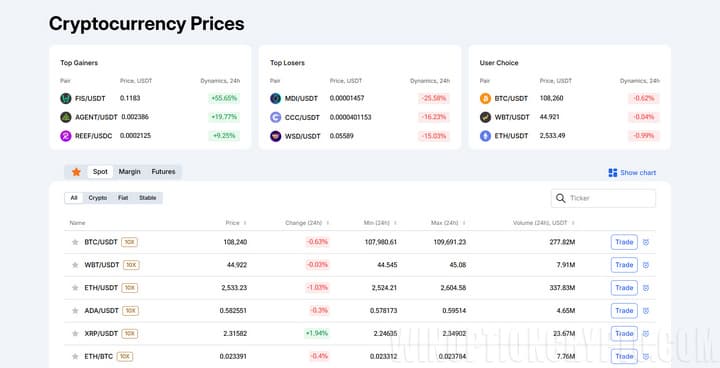This screenshot has width=720, height=368.
Task: Click the alert icon in BTC/USDT row
Action: [646, 242]
